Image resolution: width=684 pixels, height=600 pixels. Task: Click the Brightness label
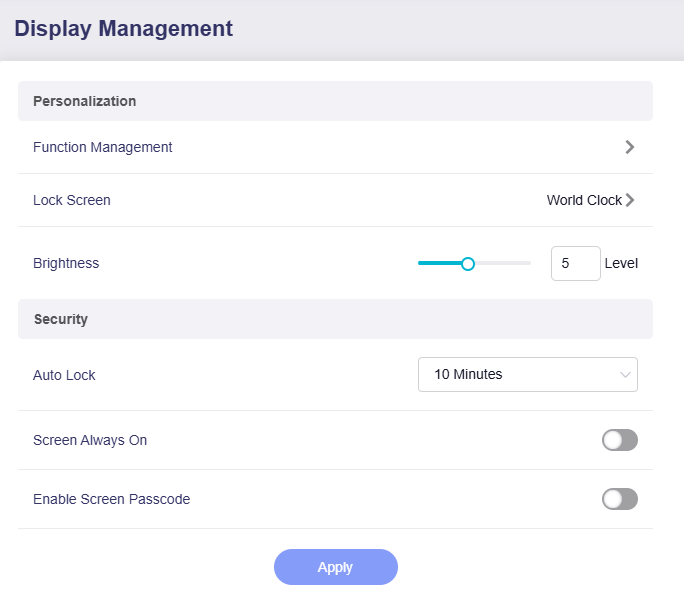click(66, 263)
